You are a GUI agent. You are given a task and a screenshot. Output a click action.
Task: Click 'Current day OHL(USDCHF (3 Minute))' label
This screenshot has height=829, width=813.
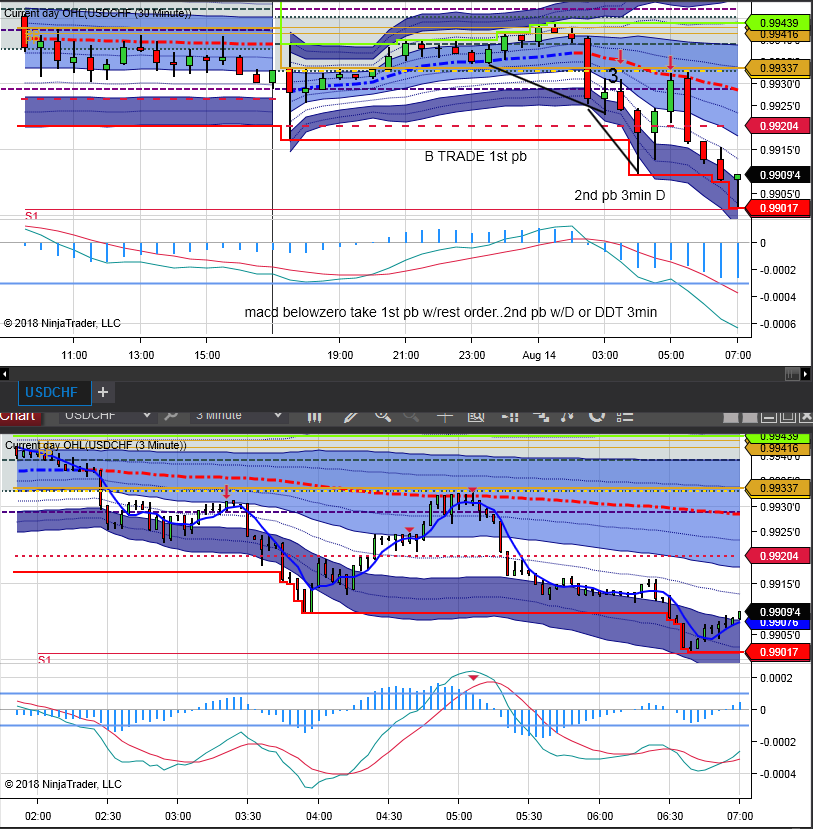point(96,445)
